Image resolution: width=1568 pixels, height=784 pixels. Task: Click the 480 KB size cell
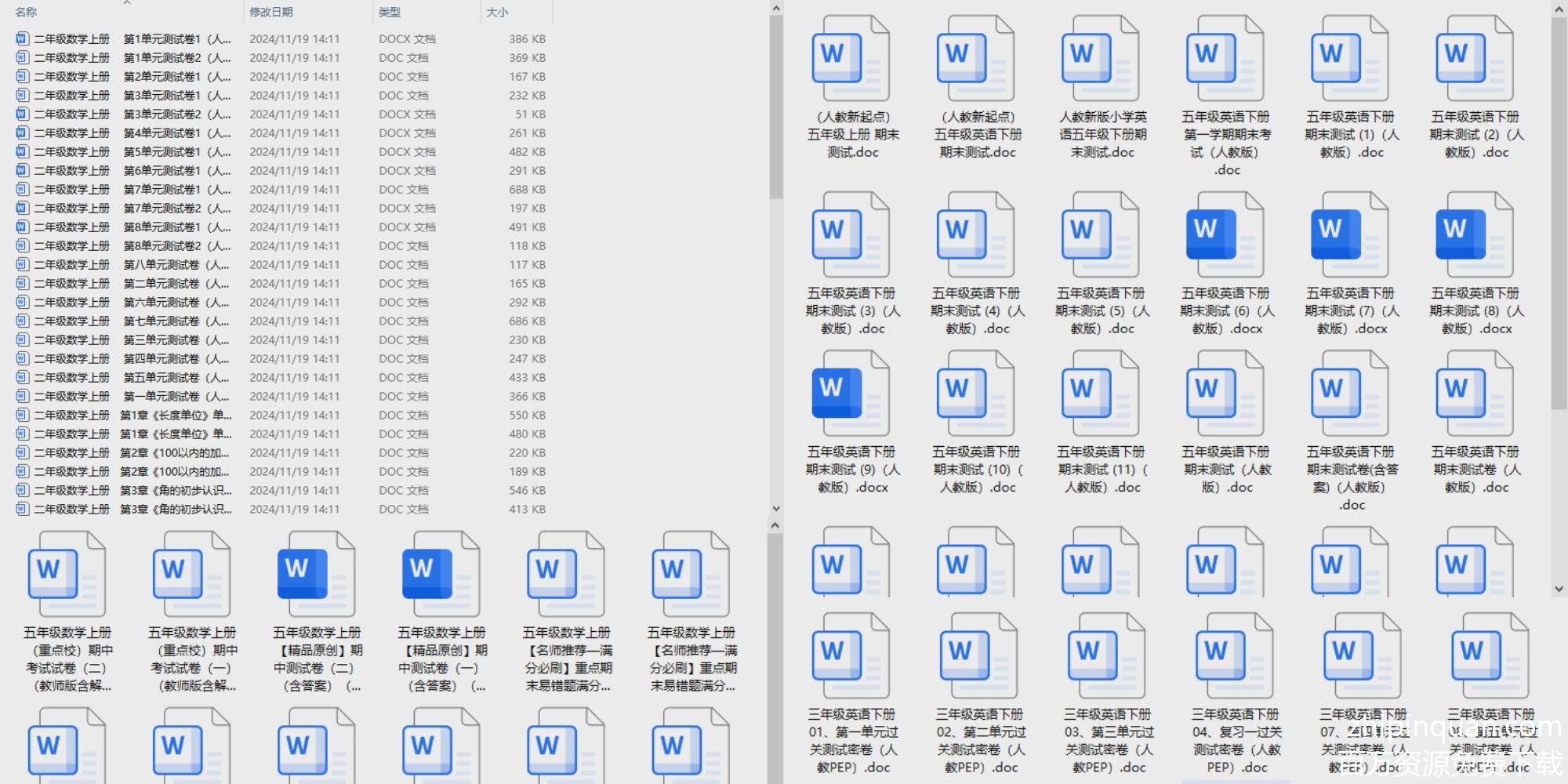point(527,434)
